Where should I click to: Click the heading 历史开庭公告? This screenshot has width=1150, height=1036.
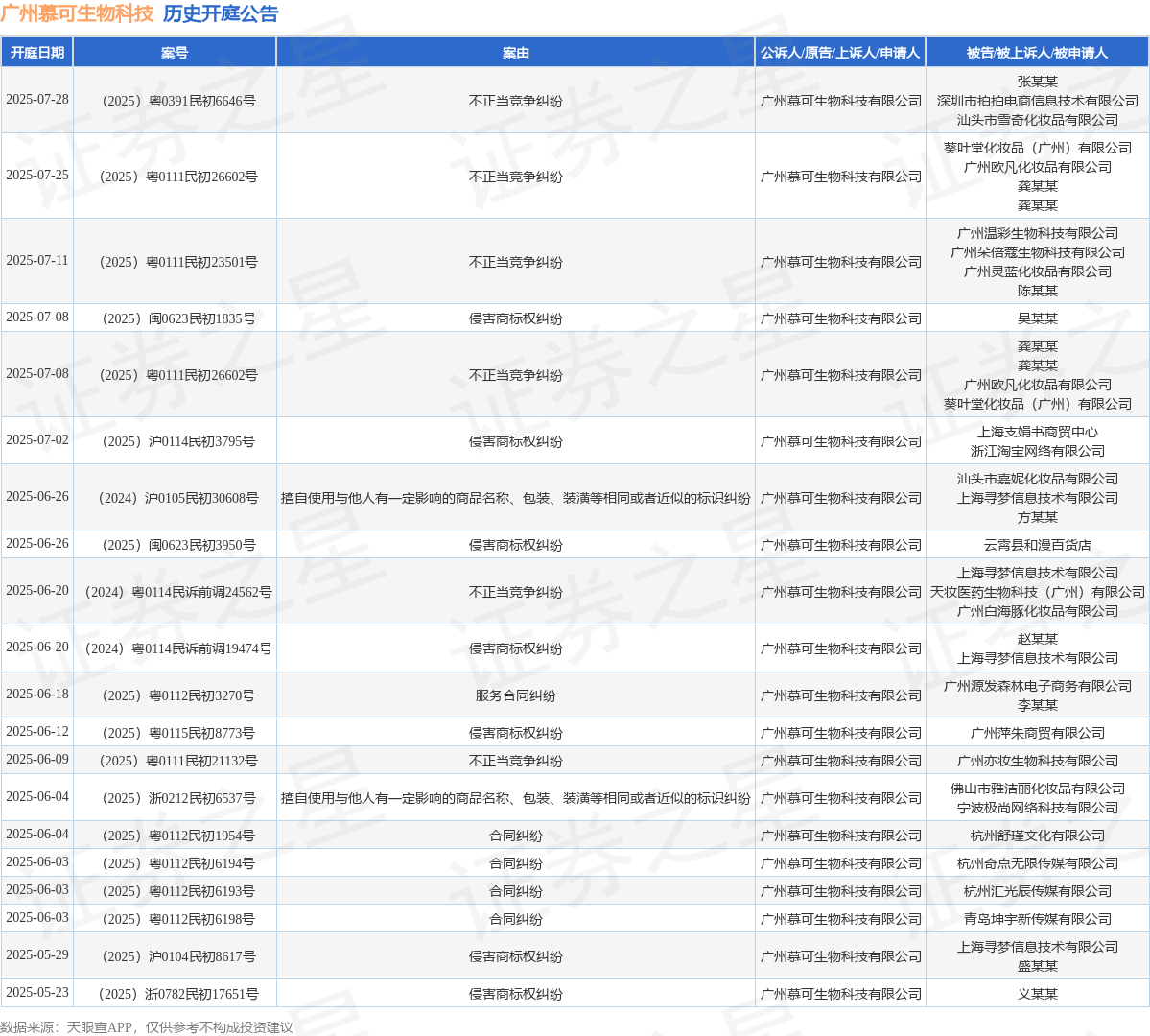[x=221, y=14]
